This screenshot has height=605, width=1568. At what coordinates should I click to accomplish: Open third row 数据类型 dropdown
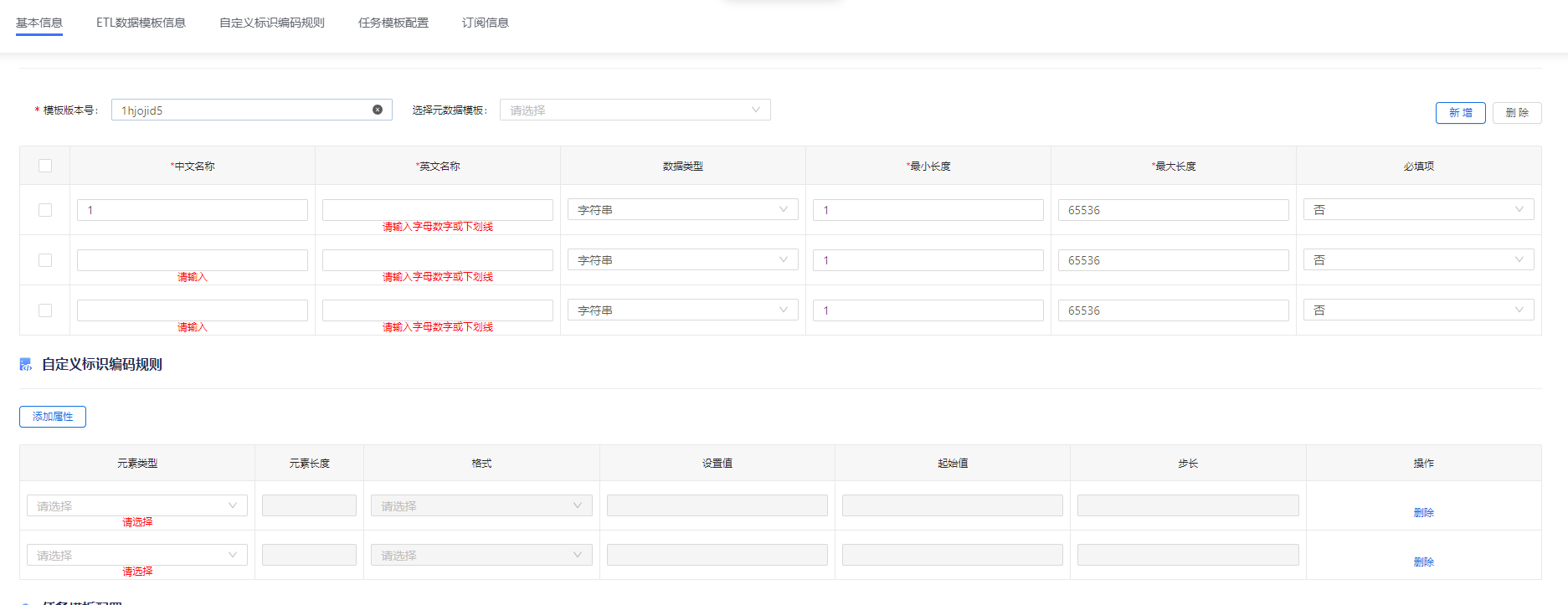(x=683, y=310)
